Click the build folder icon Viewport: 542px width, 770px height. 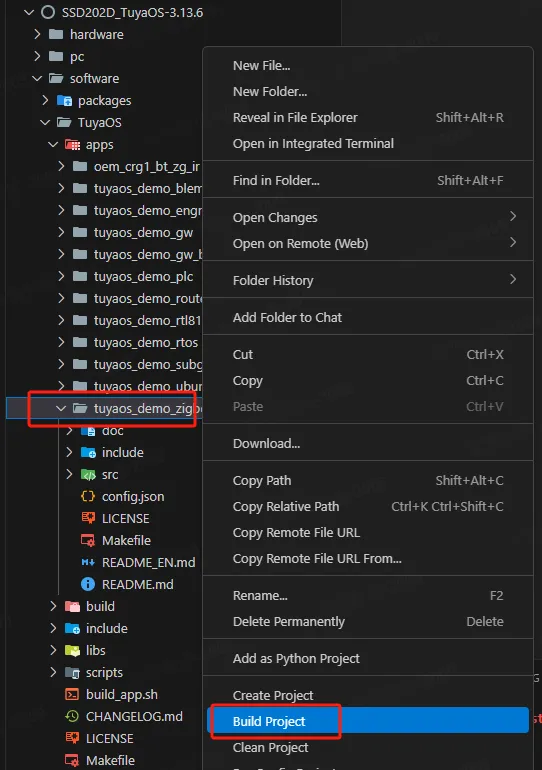click(x=72, y=606)
